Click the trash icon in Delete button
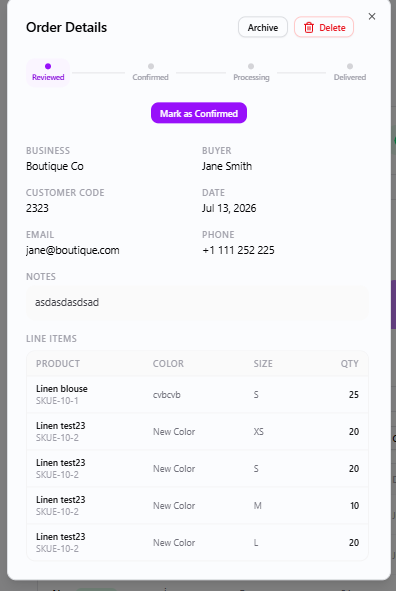 coord(309,28)
